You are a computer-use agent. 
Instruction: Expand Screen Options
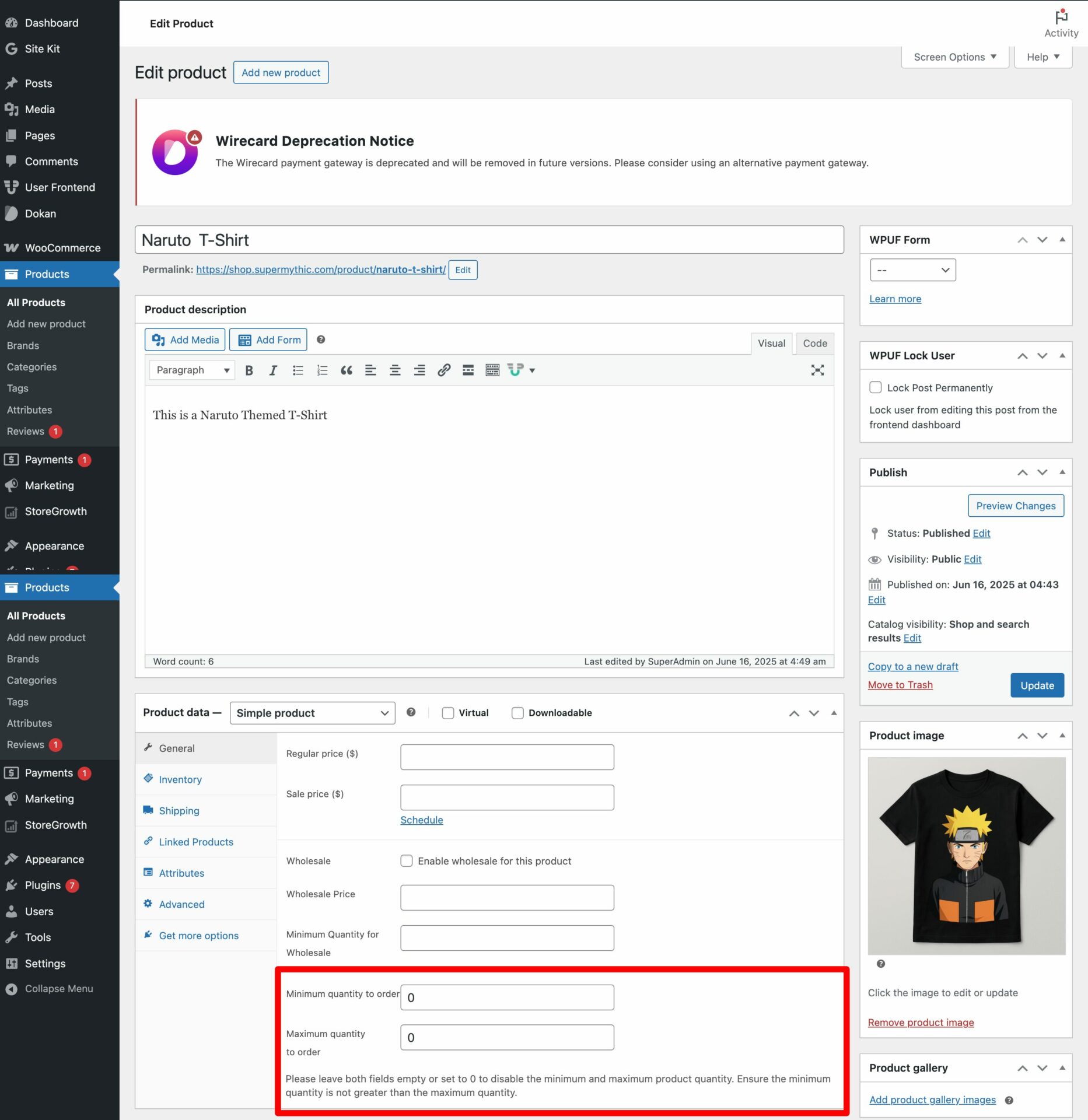pyautogui.click(x=954, y=57)
